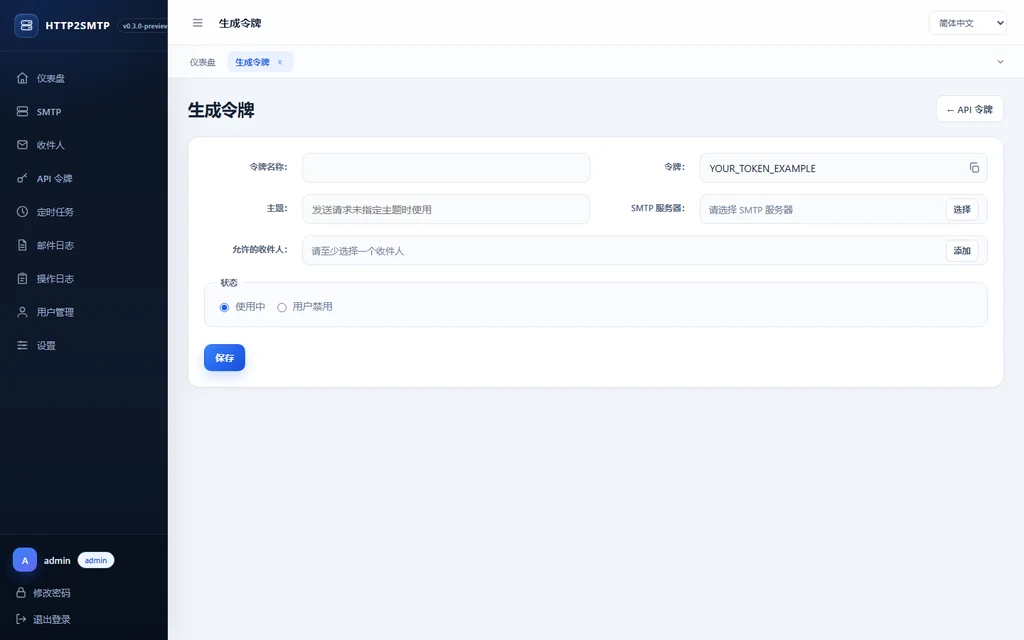Click the API 令牌 key icon
The image size is (1024, 640).
[x=22, y=178]
